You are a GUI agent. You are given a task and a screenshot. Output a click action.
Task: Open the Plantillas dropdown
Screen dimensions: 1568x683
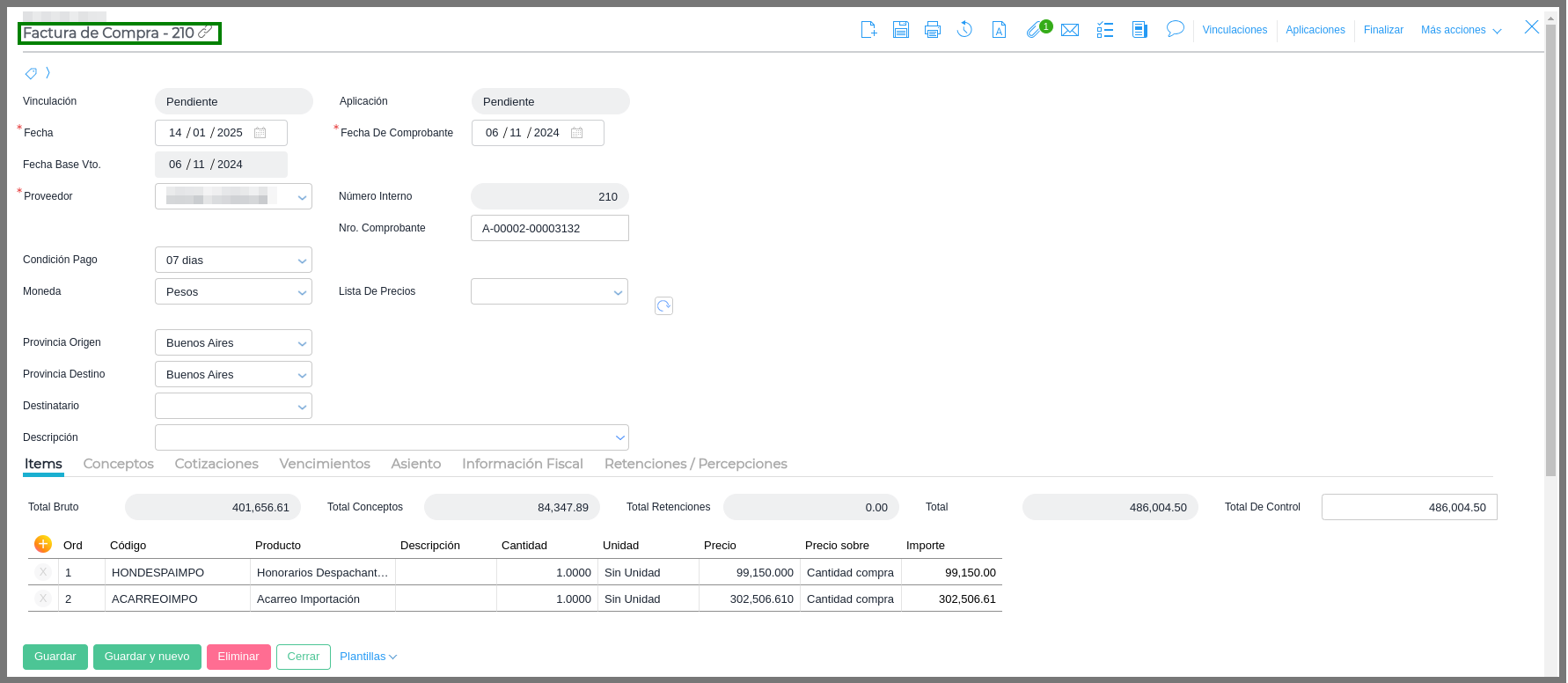pos(368,657)
